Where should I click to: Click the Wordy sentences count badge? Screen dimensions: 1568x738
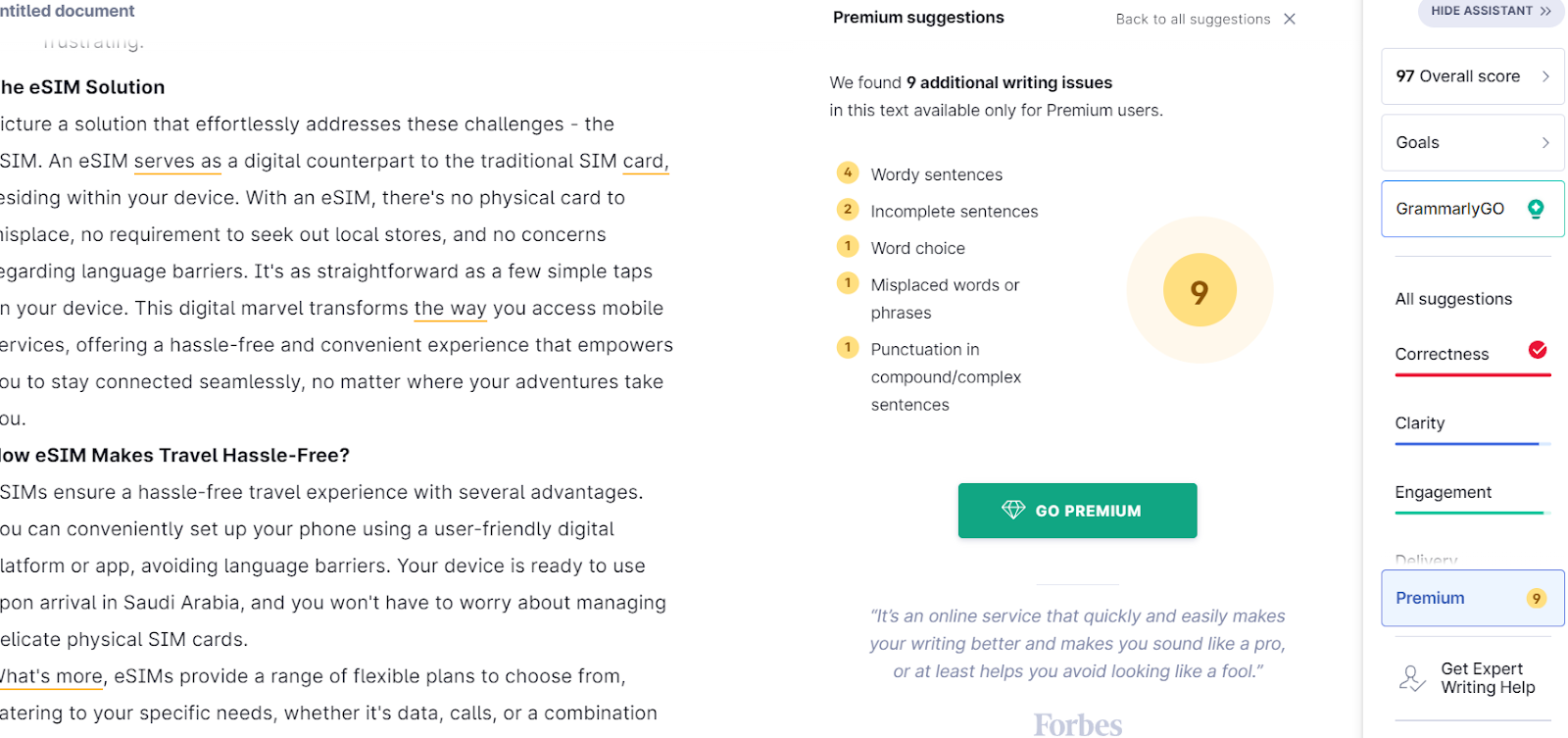pos(848,172)
